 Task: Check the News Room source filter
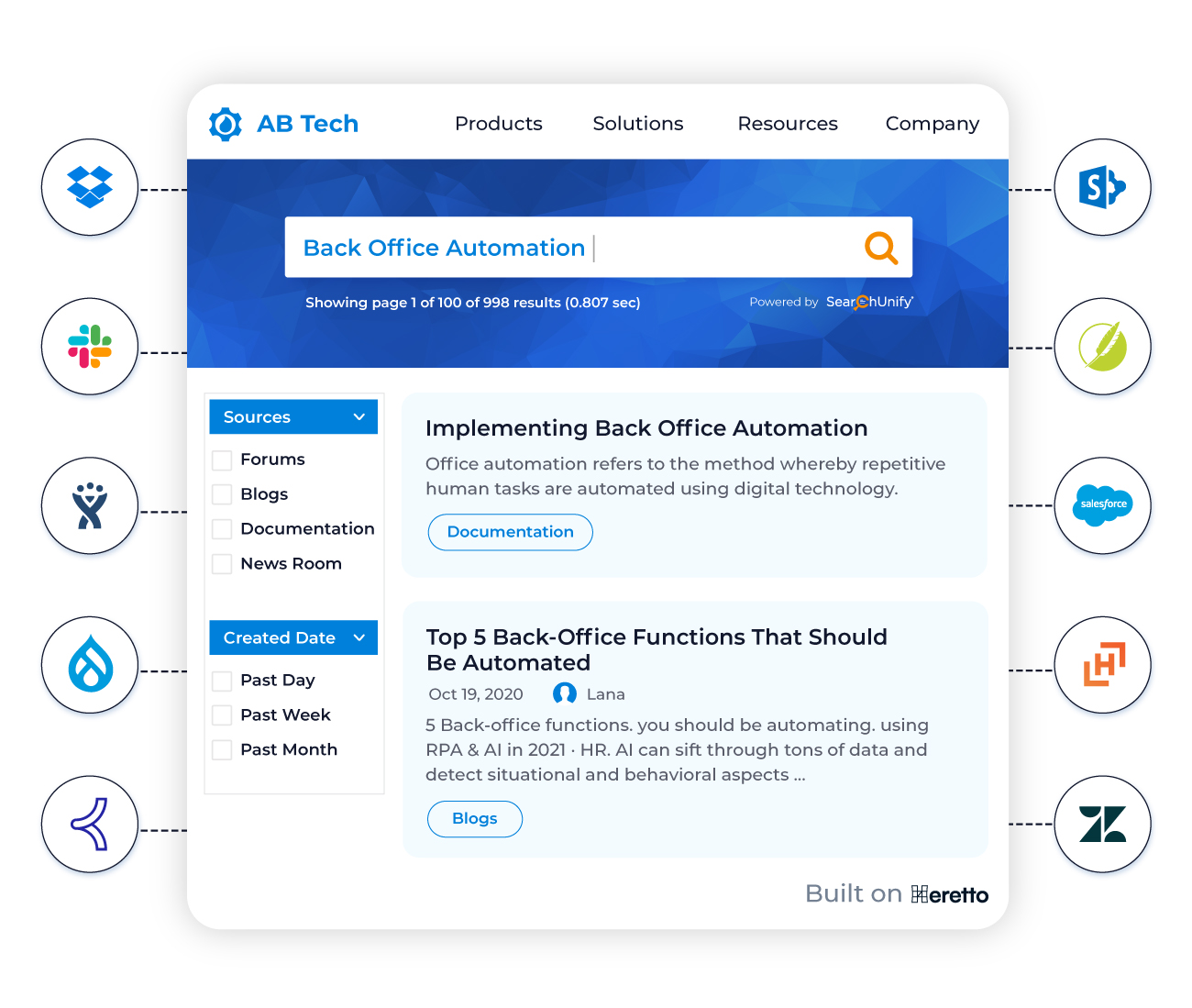[222, 564]
